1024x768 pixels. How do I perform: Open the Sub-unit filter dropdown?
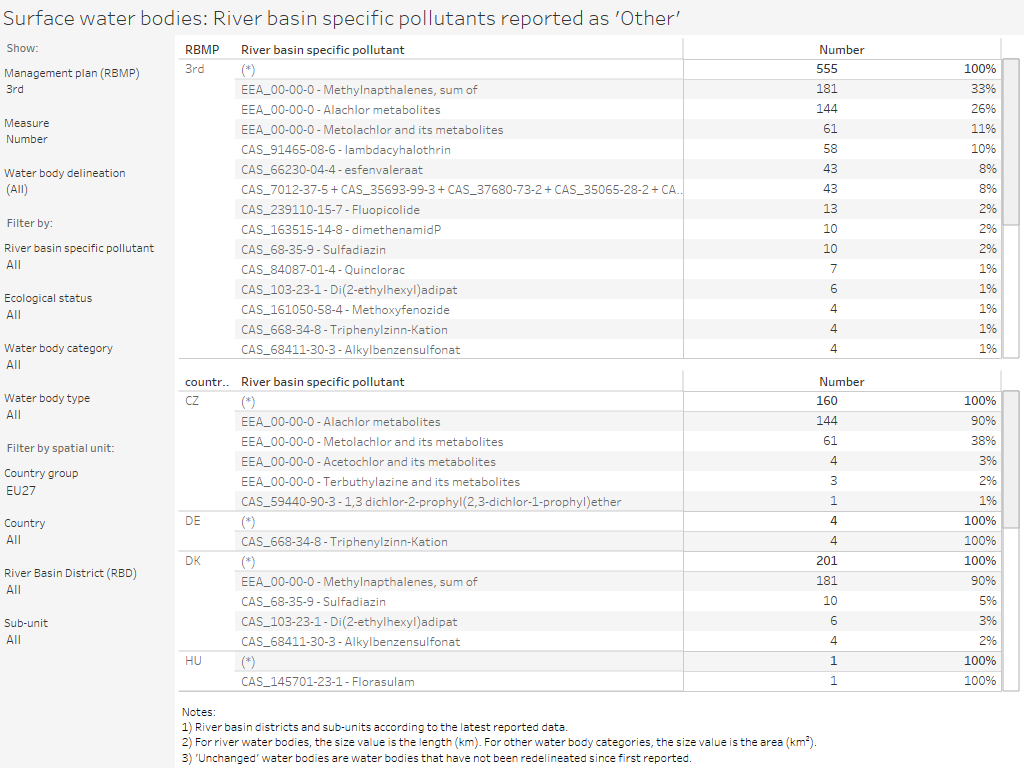pyautogui.click(x=85, y=640)
